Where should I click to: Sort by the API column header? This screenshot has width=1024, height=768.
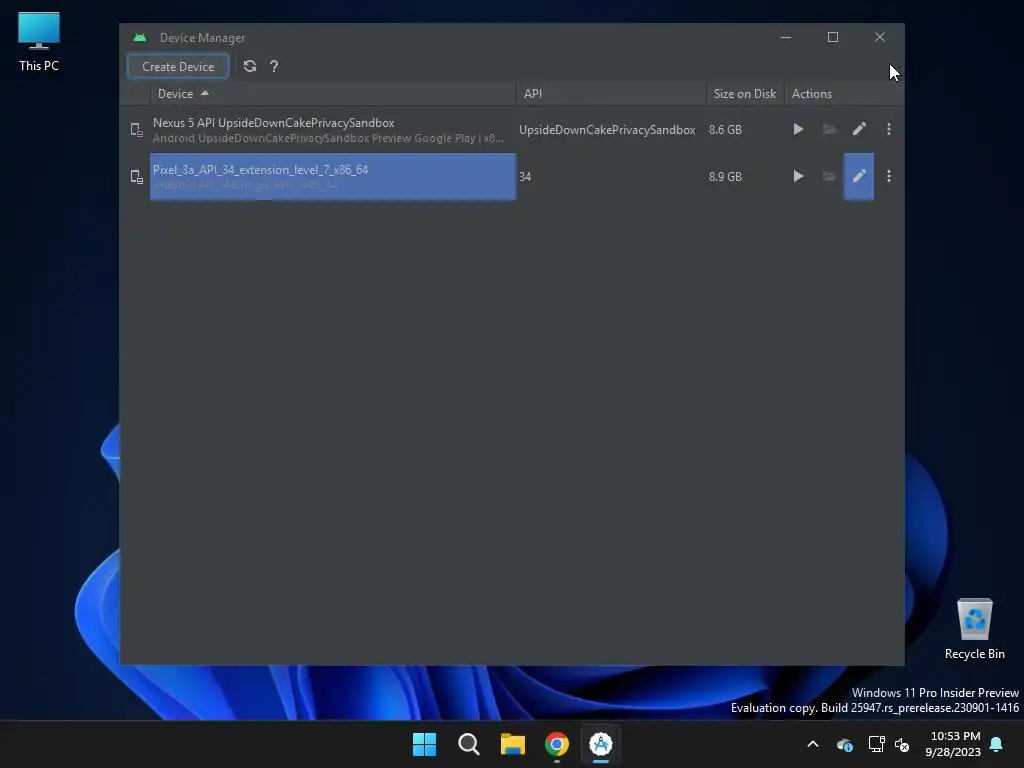[x=611, y=93]
